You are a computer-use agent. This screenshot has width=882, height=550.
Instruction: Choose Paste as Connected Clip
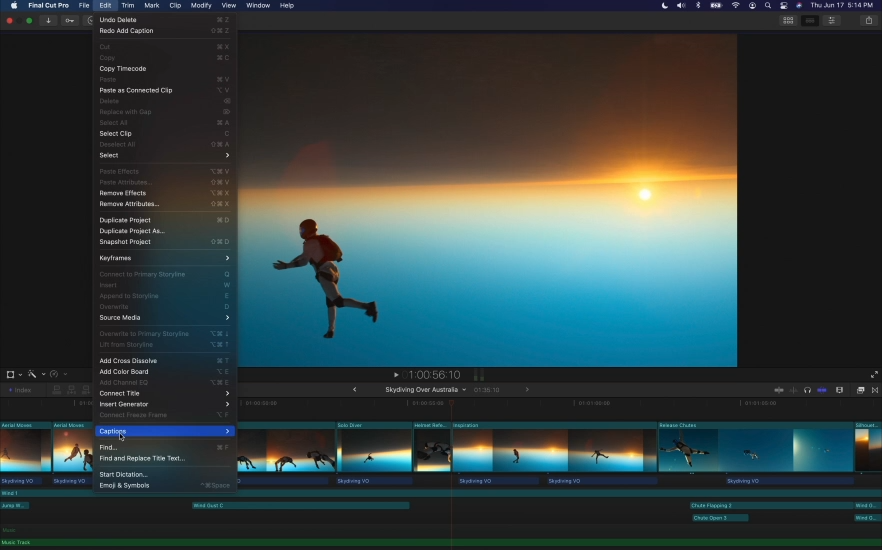(164, 90)
